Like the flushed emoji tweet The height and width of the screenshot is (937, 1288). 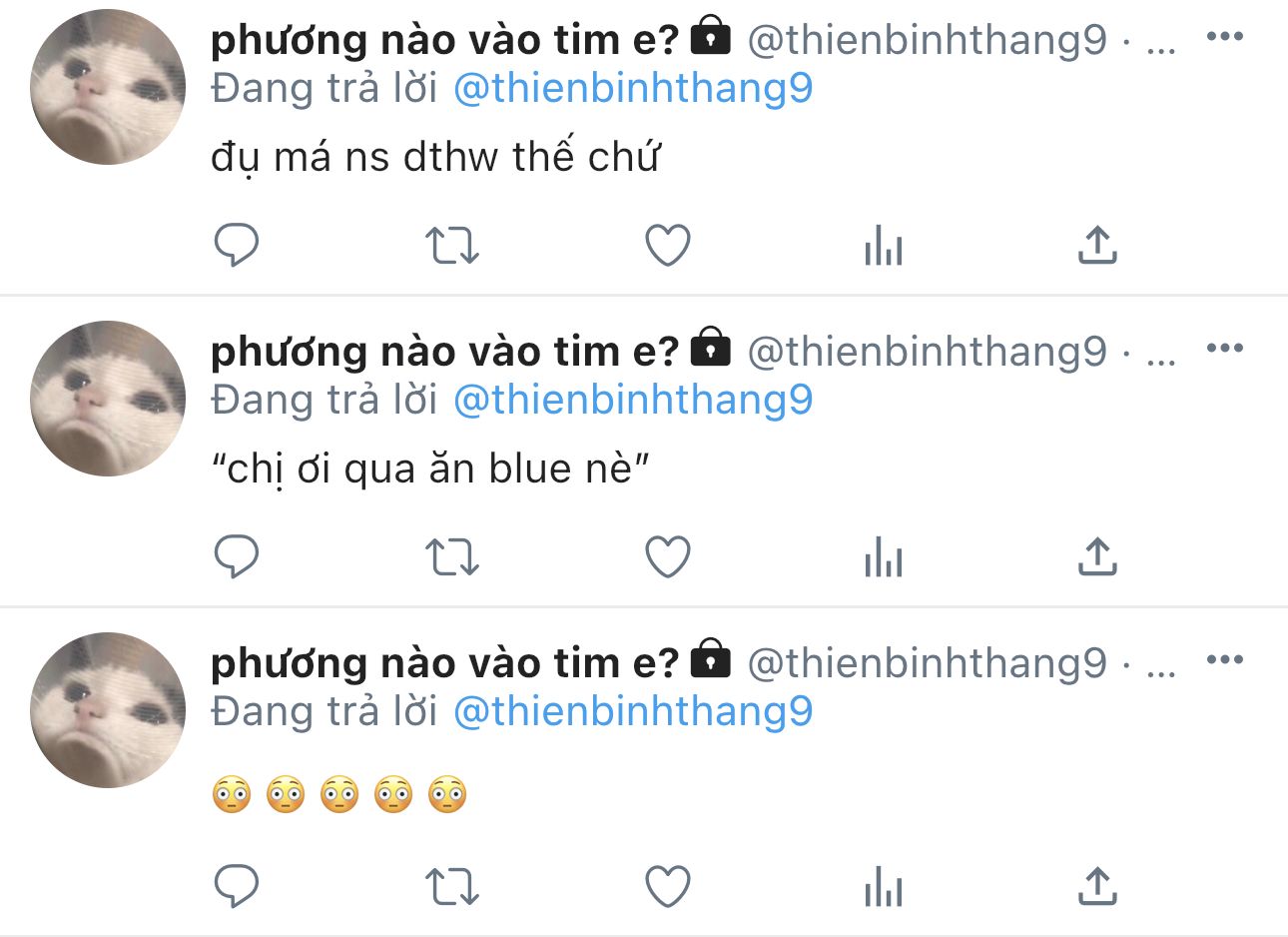(x=668, y=886)
